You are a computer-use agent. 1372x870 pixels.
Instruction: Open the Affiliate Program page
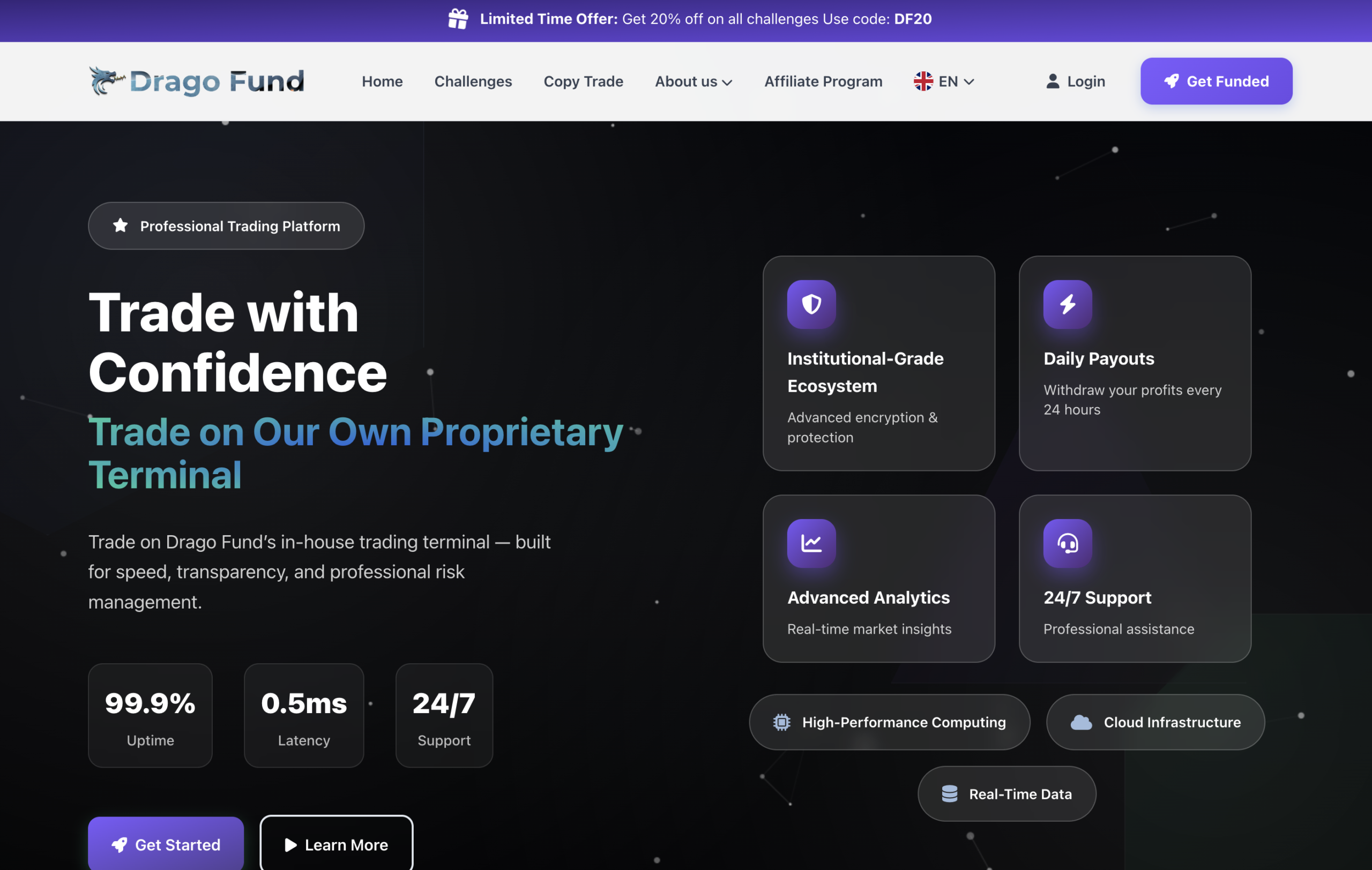coord(823,81)
